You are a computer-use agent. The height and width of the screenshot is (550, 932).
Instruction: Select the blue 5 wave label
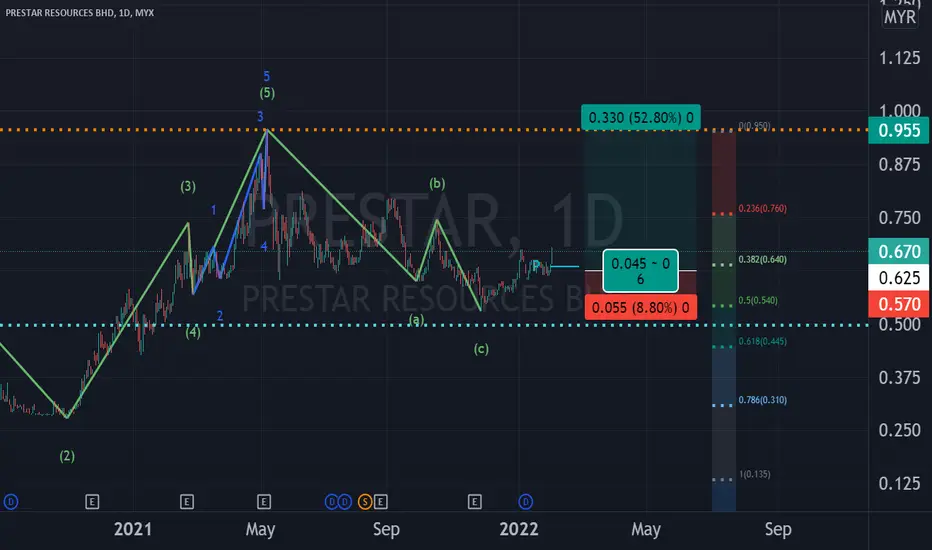tap(266, 76)
